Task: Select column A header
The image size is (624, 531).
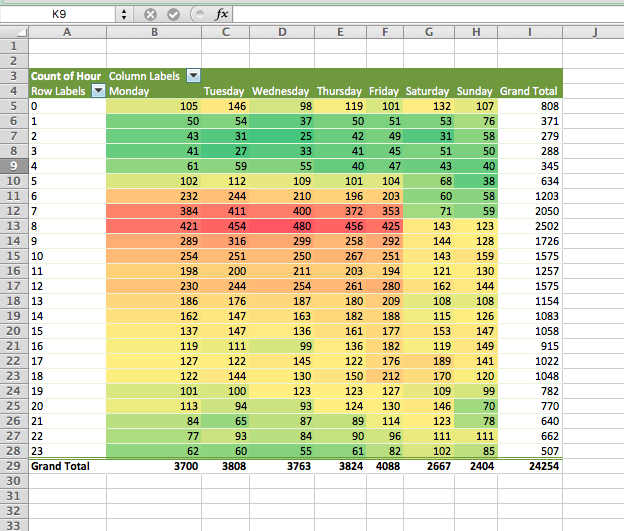Action: click(x=67, y=32)
